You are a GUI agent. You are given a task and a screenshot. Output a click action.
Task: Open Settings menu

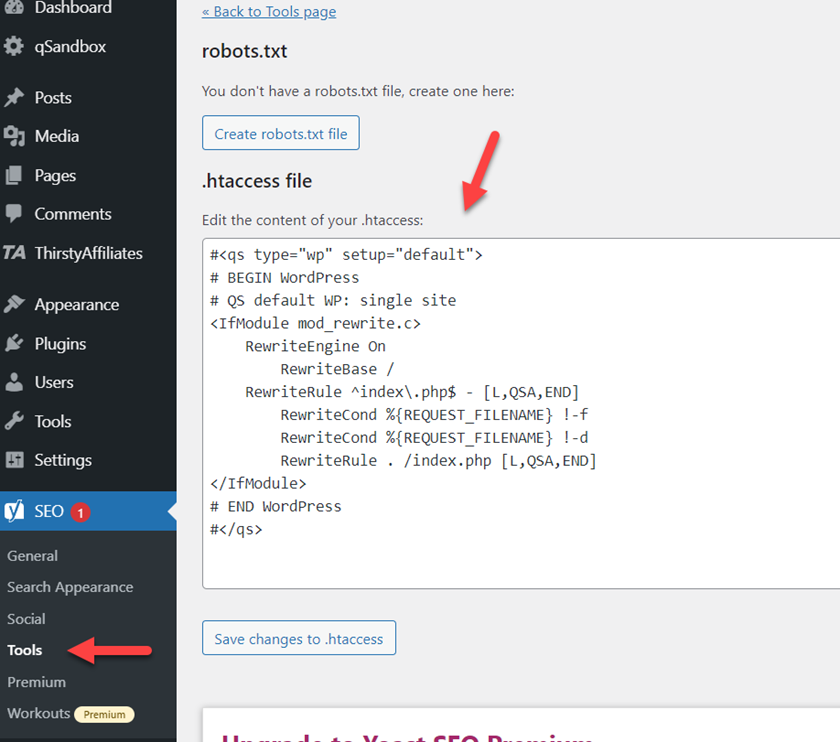pyautogui.click(x=88, y=460)
